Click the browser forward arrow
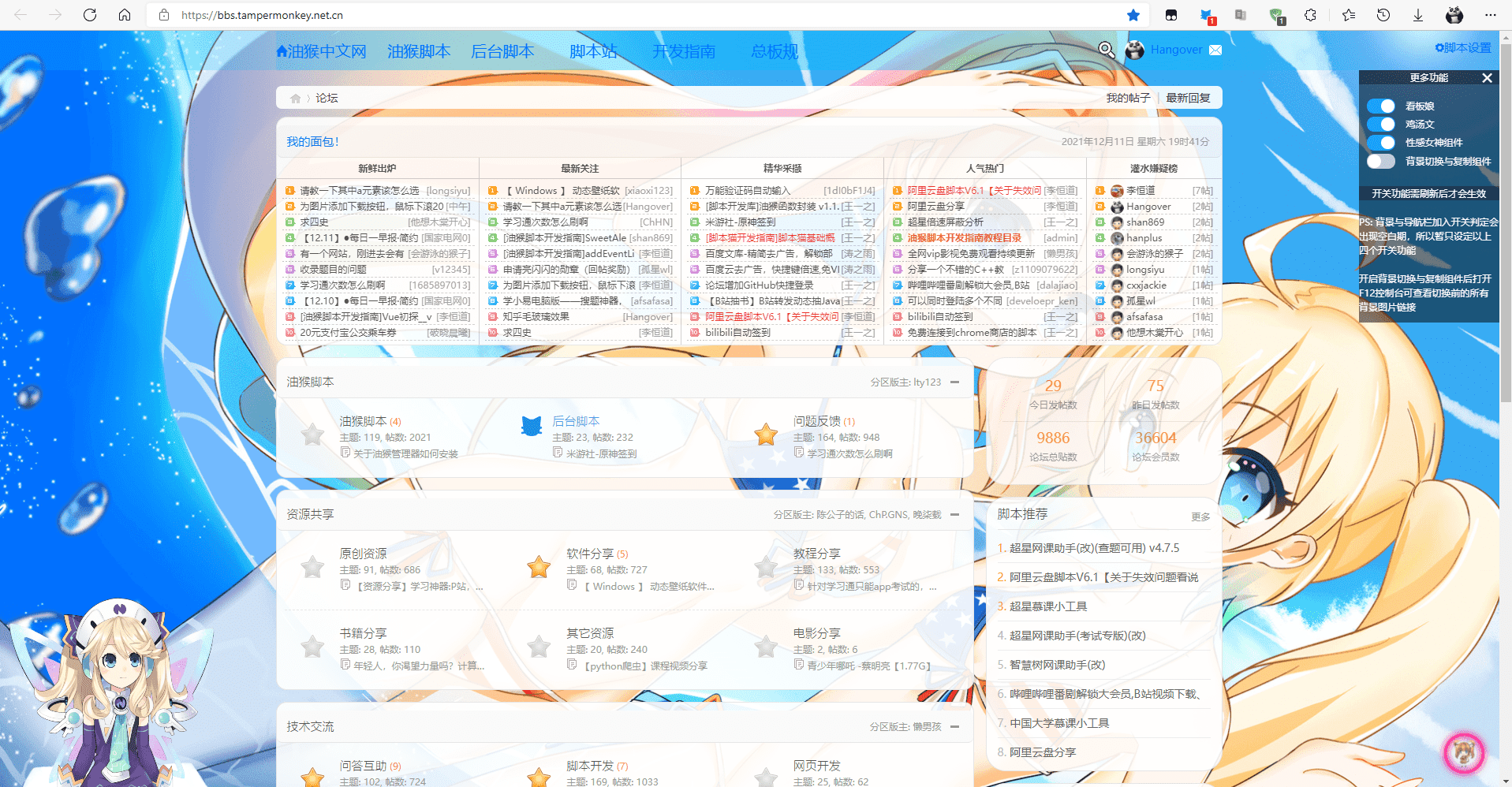Viewport: 1512px width, 787px height. coord(55,15)
